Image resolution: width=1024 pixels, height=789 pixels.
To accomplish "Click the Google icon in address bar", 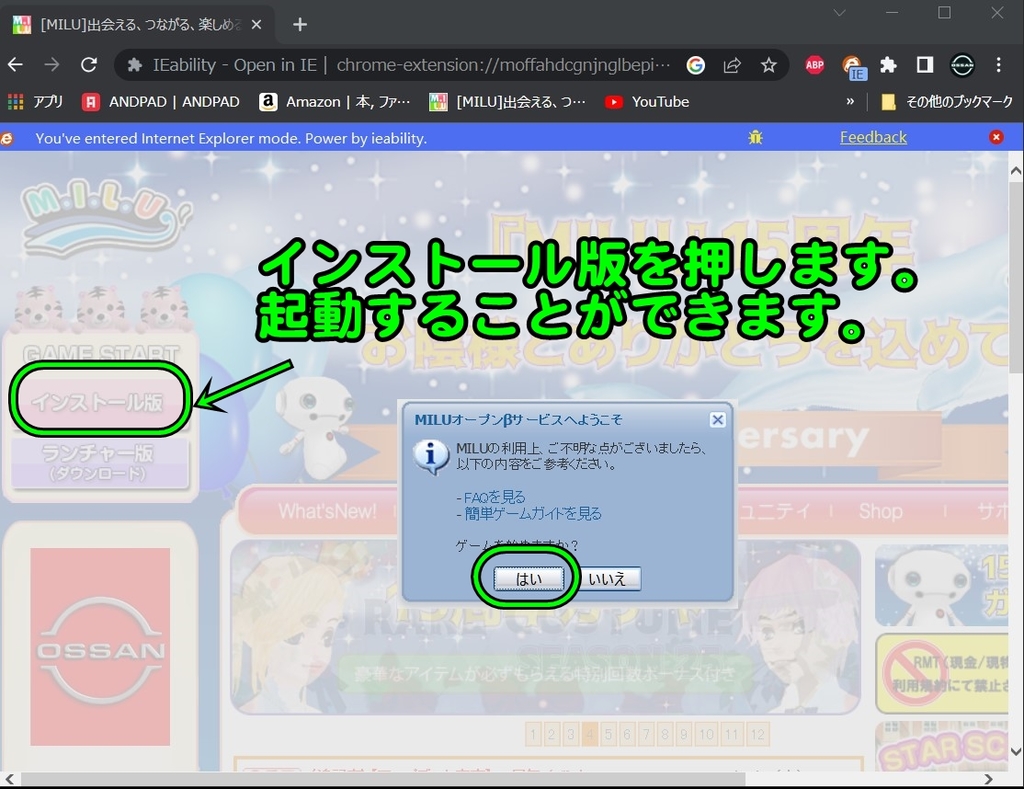I will 696,65.
